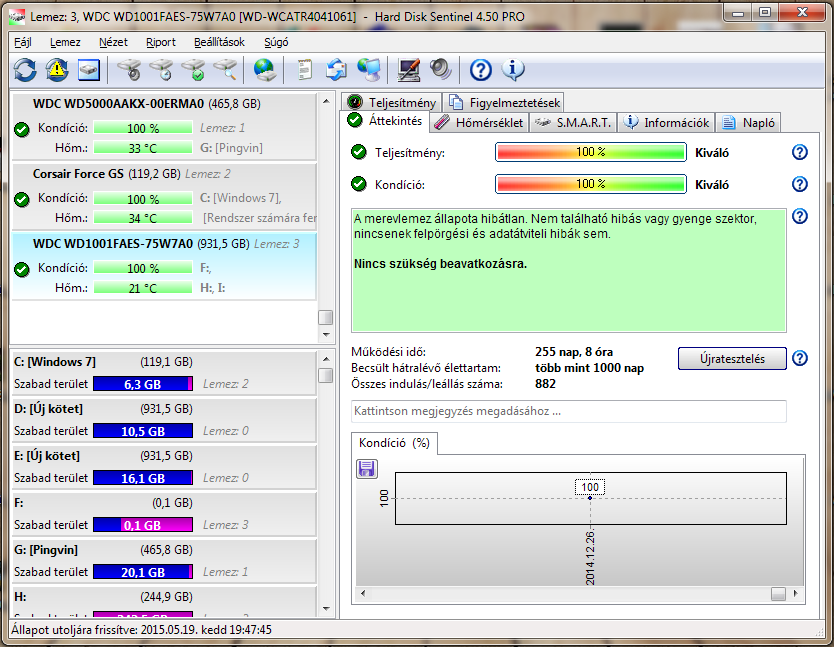Image resolution: width=834 pixels, height=647 pixels.
Task: Click help icon beside Újratesztelés button
Action: (800, 358)
